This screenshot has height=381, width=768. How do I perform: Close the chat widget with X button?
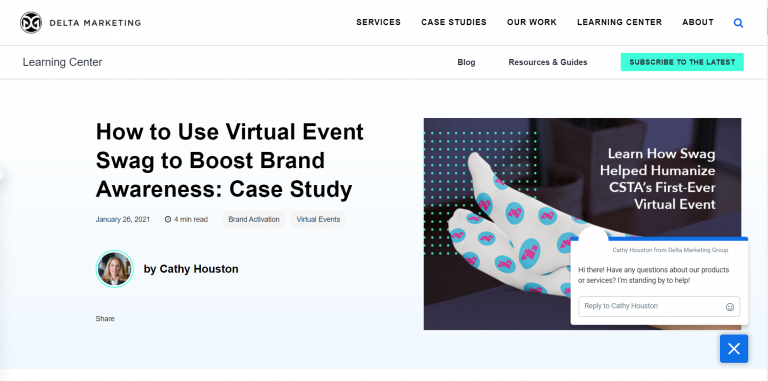click(734, 349)
